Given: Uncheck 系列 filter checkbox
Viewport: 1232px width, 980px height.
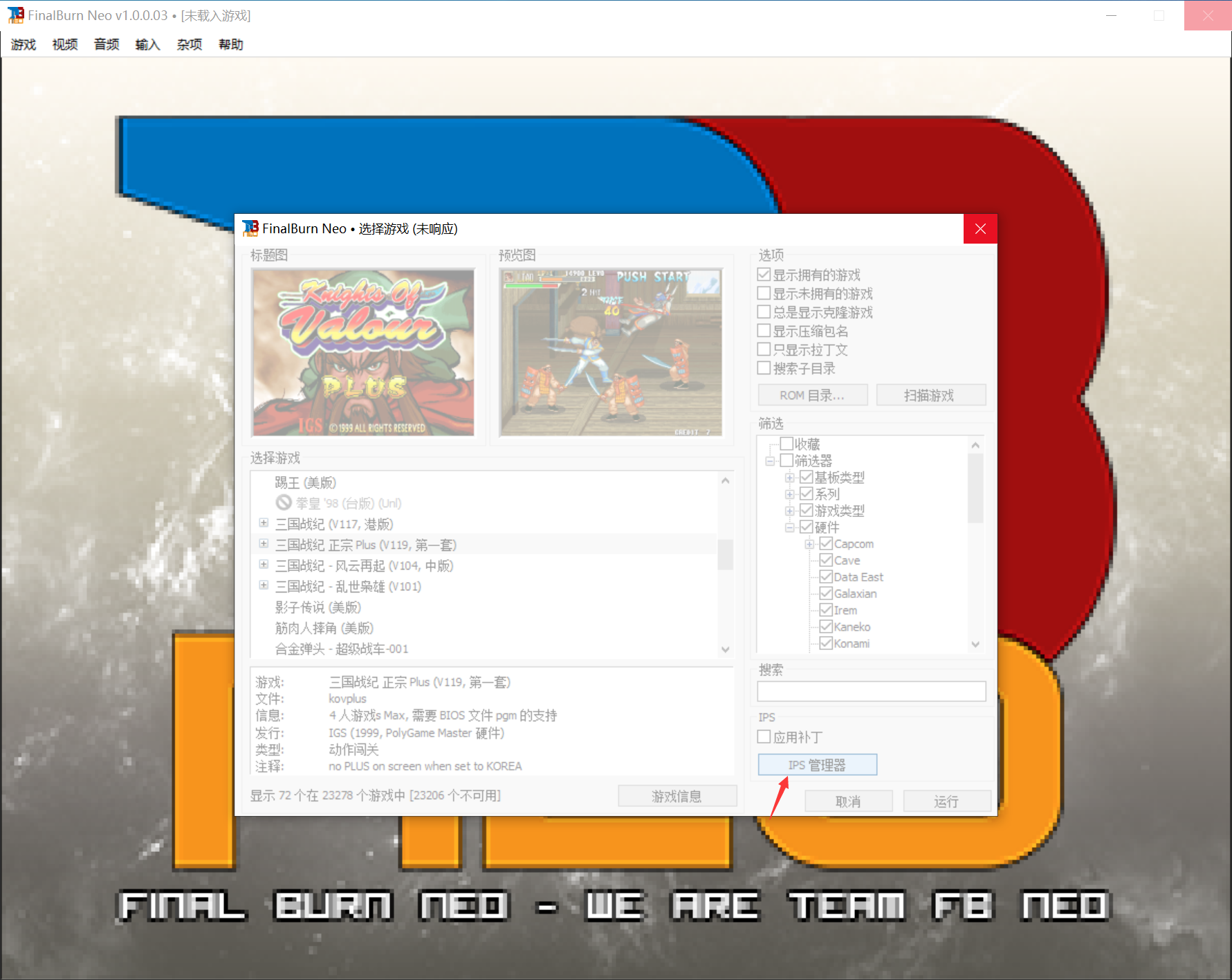Looking at the screenshot, I should pyautogui.click(x=806, y=493).
